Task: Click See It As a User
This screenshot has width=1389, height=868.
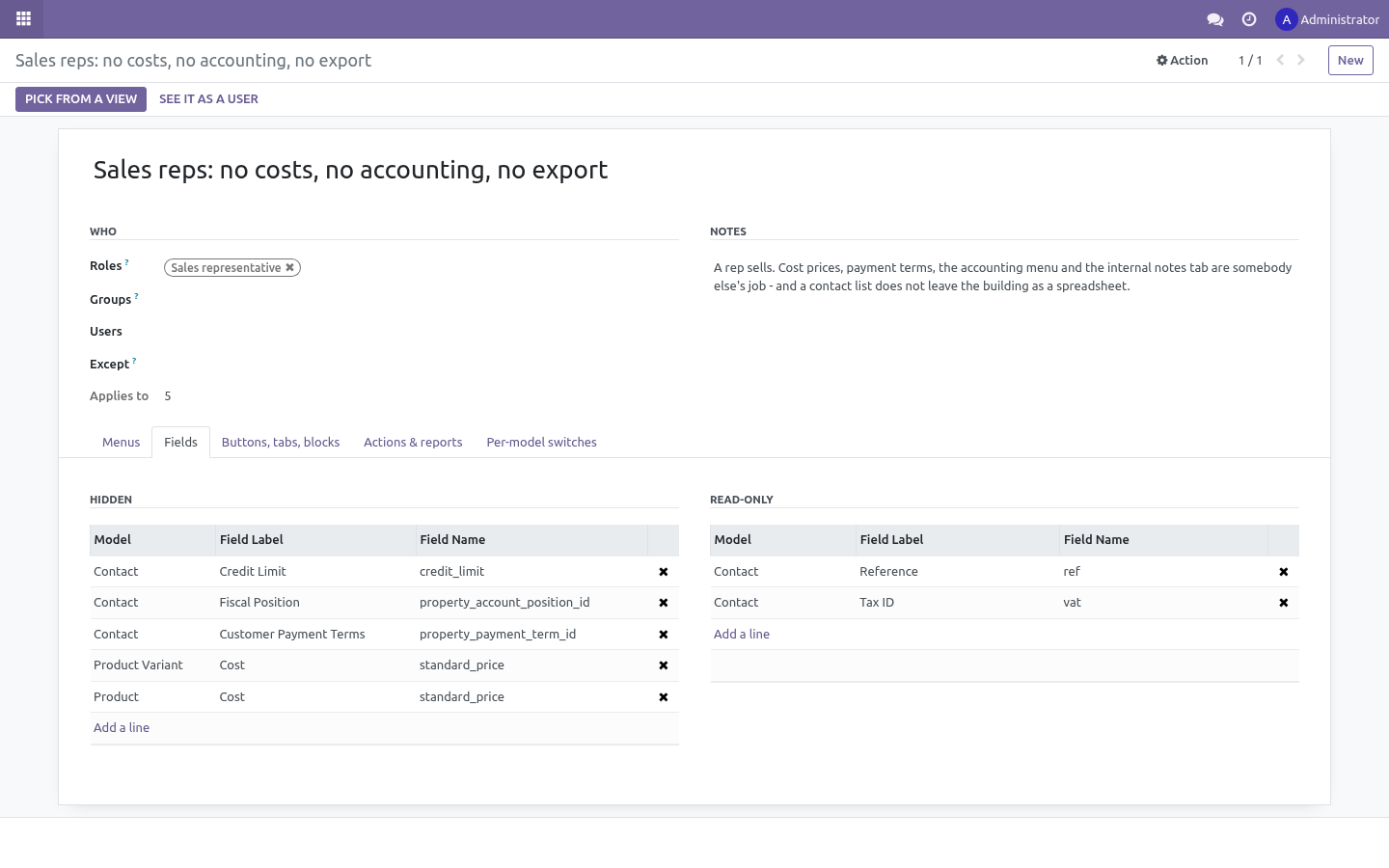Action: 208,99
